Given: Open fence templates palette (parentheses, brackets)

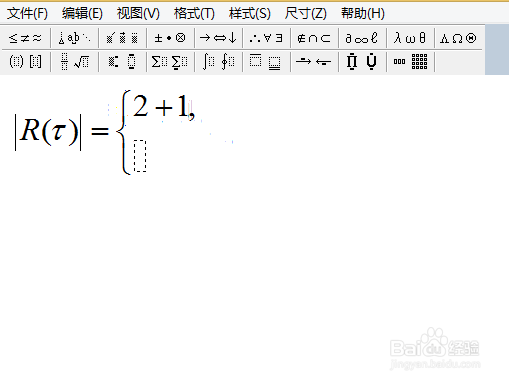Looking at the screenshot, I should tap(25, 62).
